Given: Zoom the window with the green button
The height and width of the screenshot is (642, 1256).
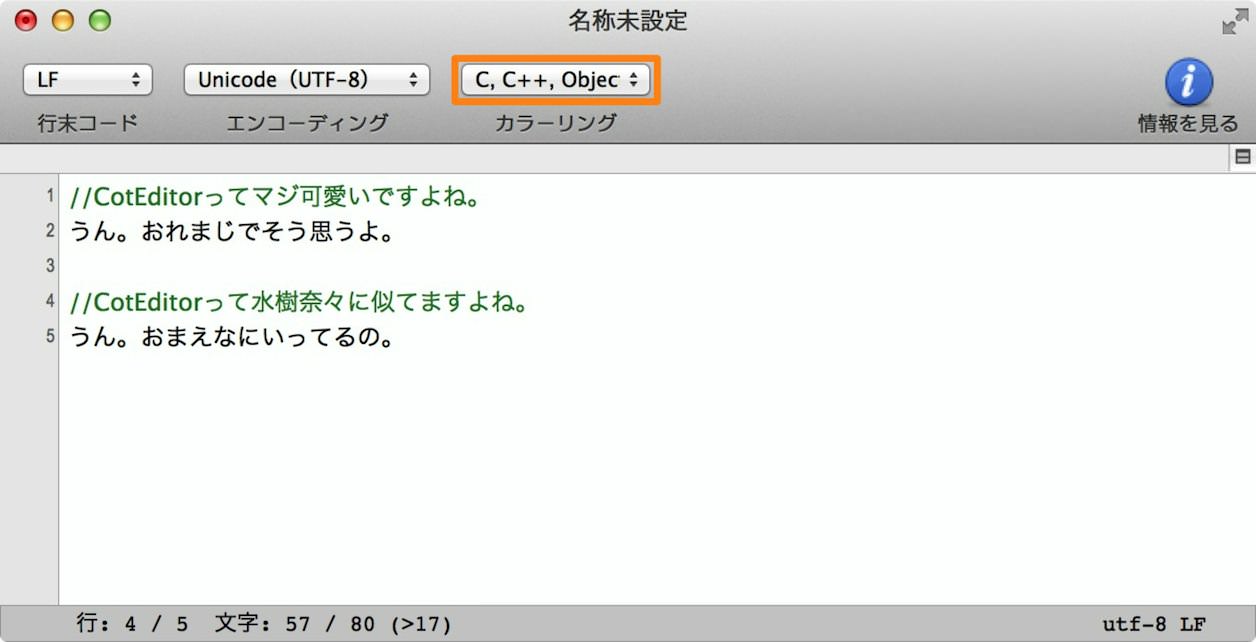Looking at the screenshot, I should (100, 21).
